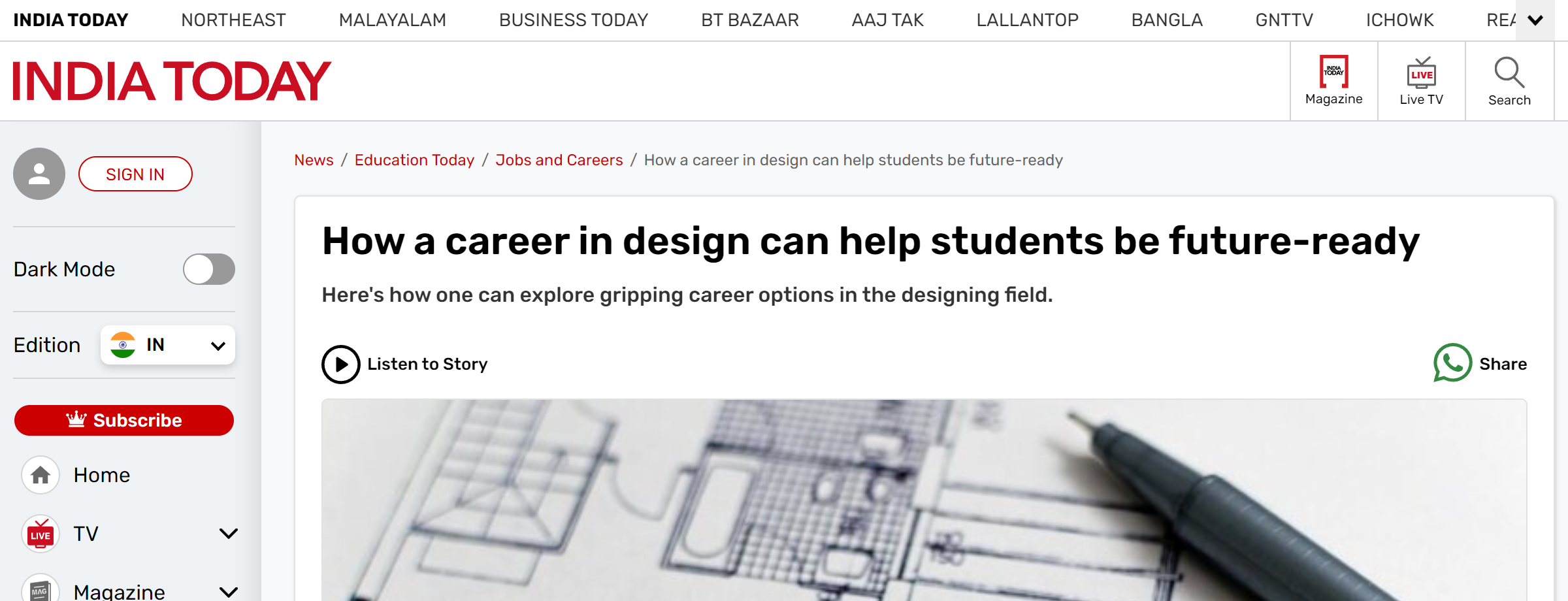Expand the TV sidebar submenu
The height and width of the screenshot is (601, 1568).
(x=228, y=534)
